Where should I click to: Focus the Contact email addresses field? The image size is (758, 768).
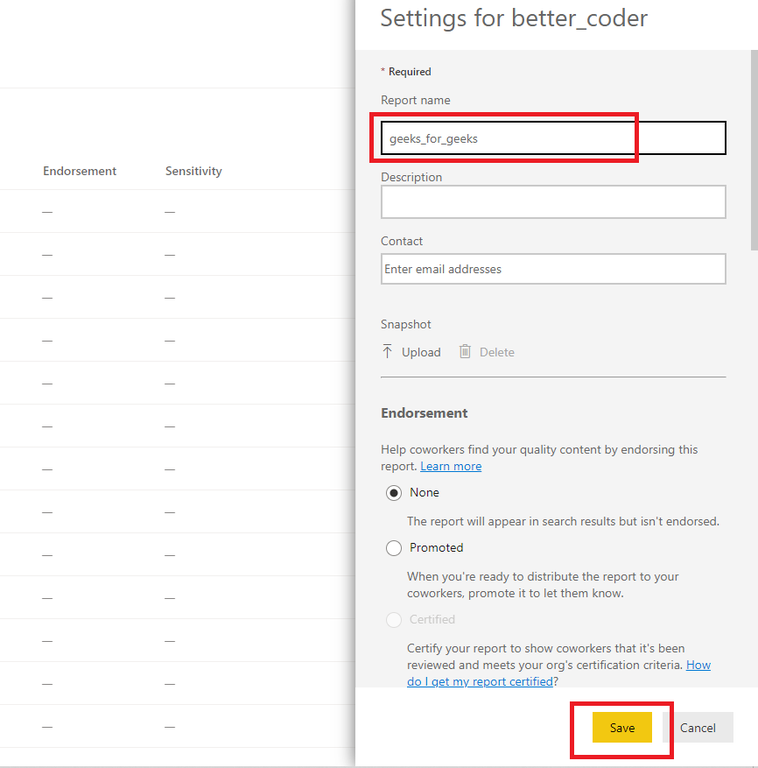[x=552, y=269]
